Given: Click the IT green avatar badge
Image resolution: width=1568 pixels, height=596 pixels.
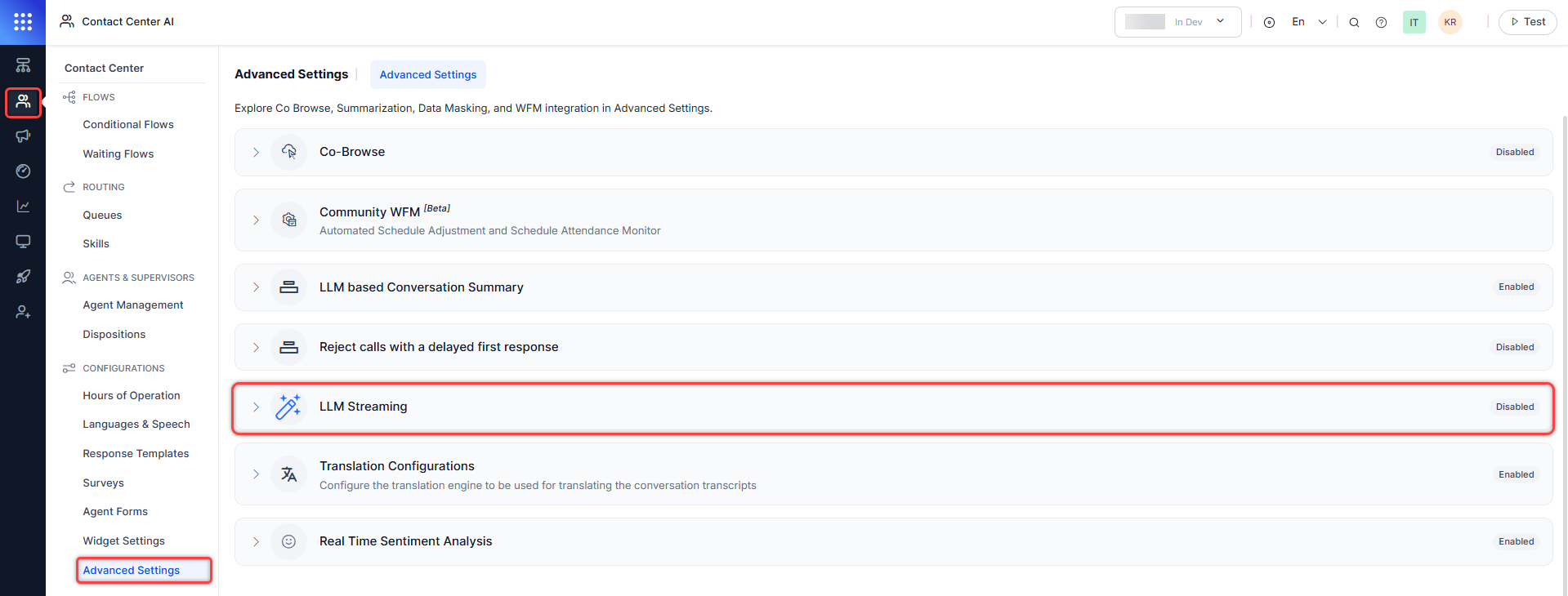Looking at the screenshot, I should [1414, 22].
